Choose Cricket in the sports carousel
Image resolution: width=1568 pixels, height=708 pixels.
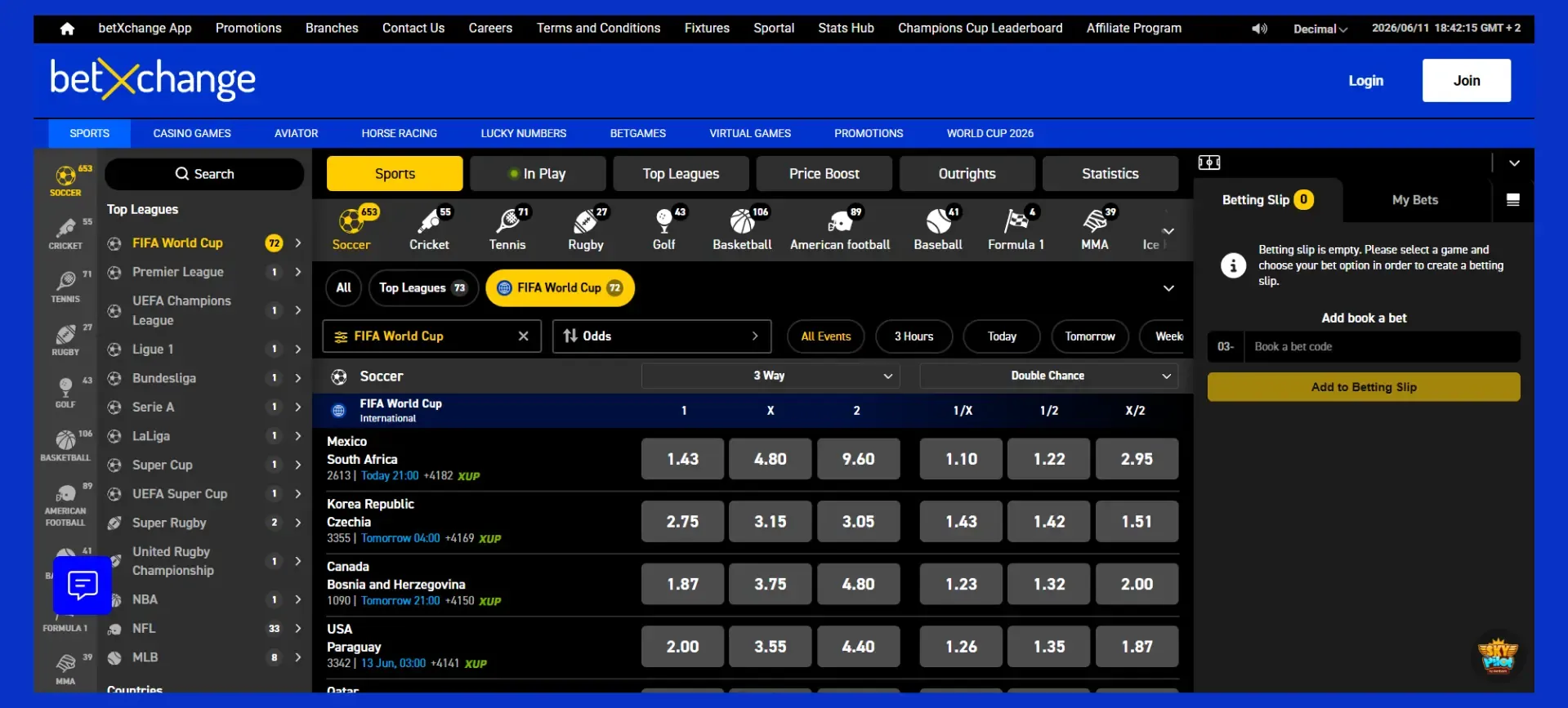429,229
